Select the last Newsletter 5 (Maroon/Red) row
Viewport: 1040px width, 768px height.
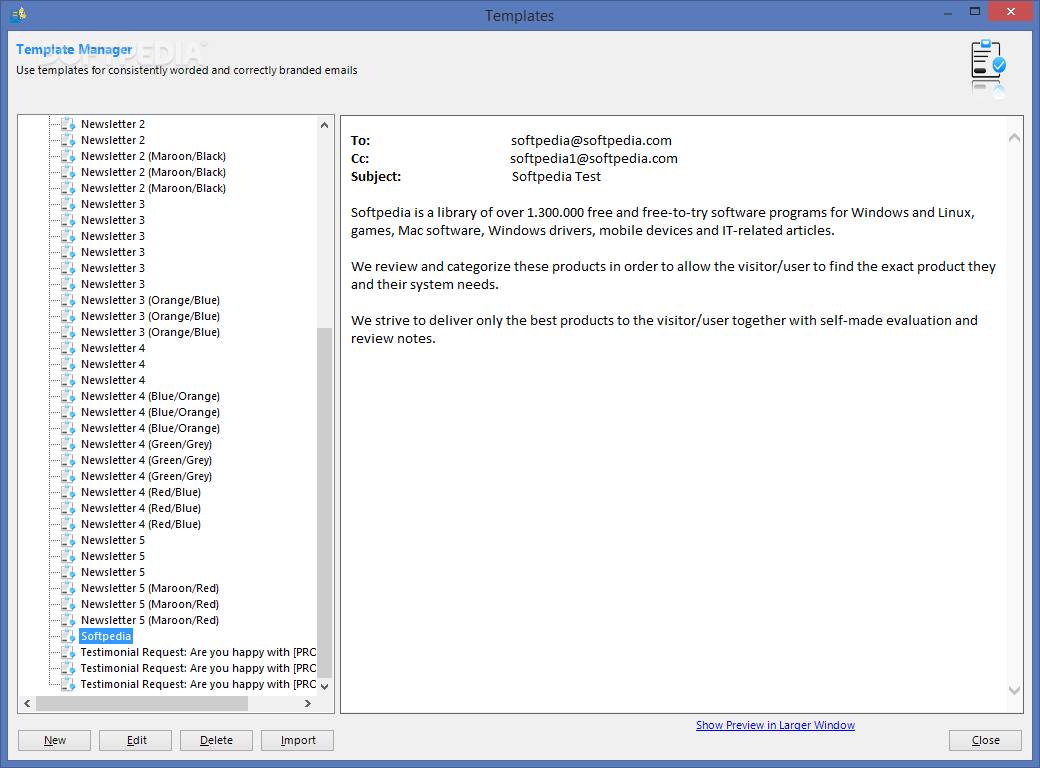point(150,619)
